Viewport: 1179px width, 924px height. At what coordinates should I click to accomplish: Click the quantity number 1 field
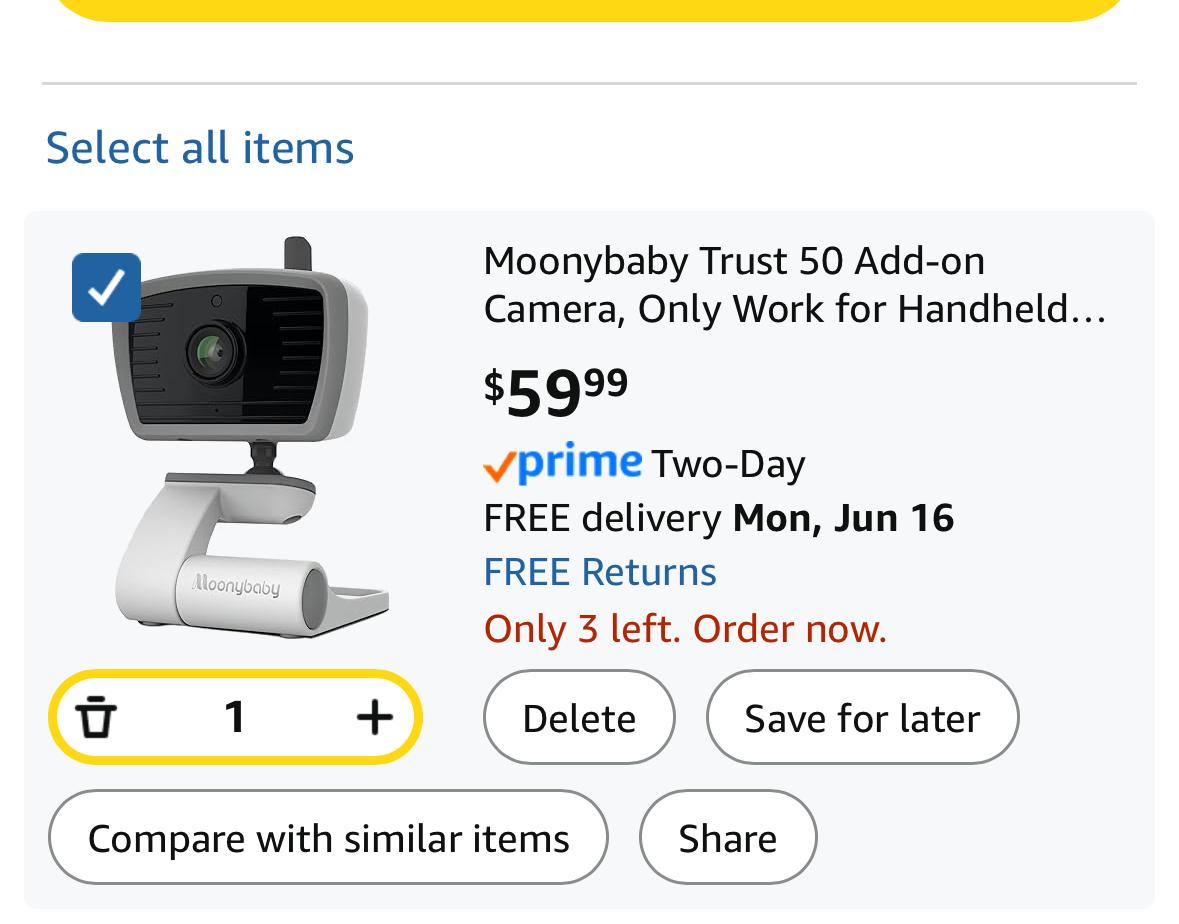235,717
